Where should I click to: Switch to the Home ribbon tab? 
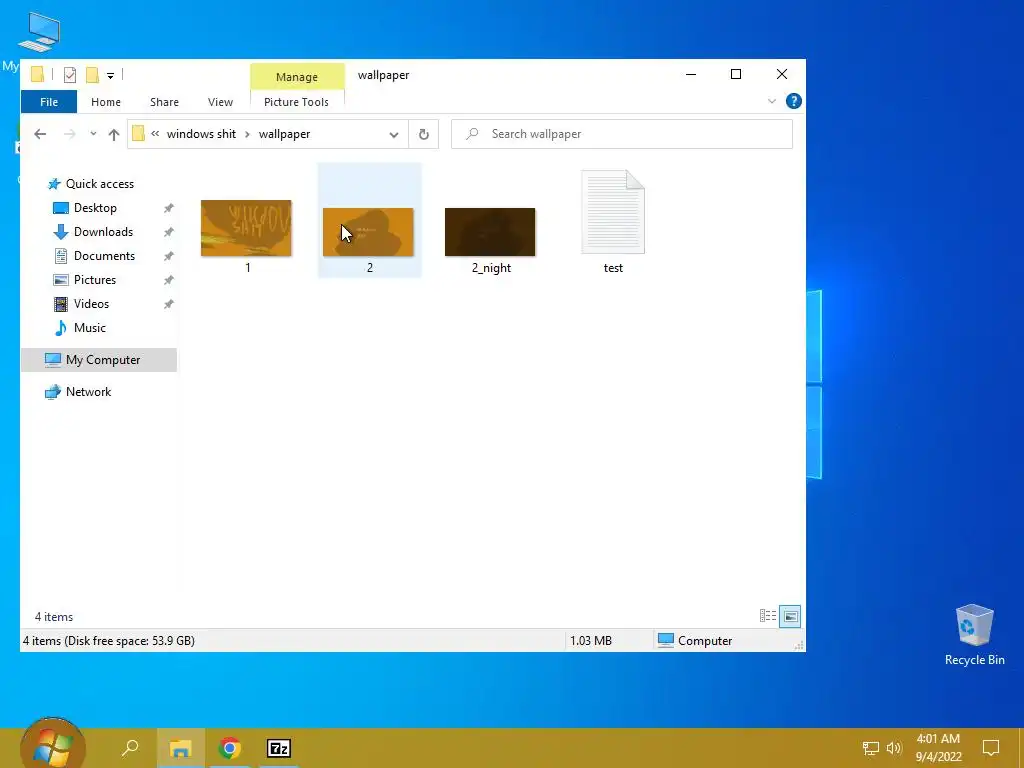click(x=106, y=102)
